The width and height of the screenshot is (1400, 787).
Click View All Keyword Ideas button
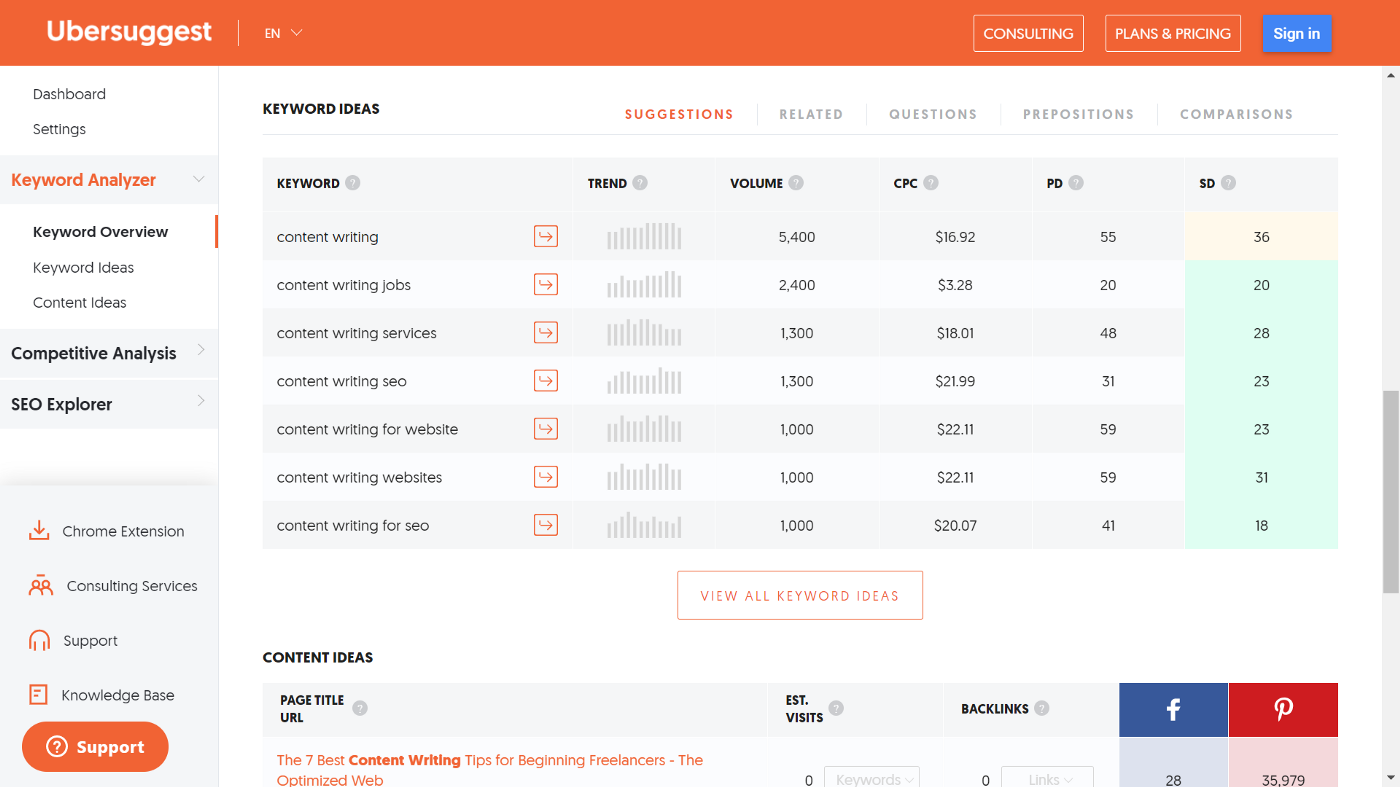tap(800, 595)
